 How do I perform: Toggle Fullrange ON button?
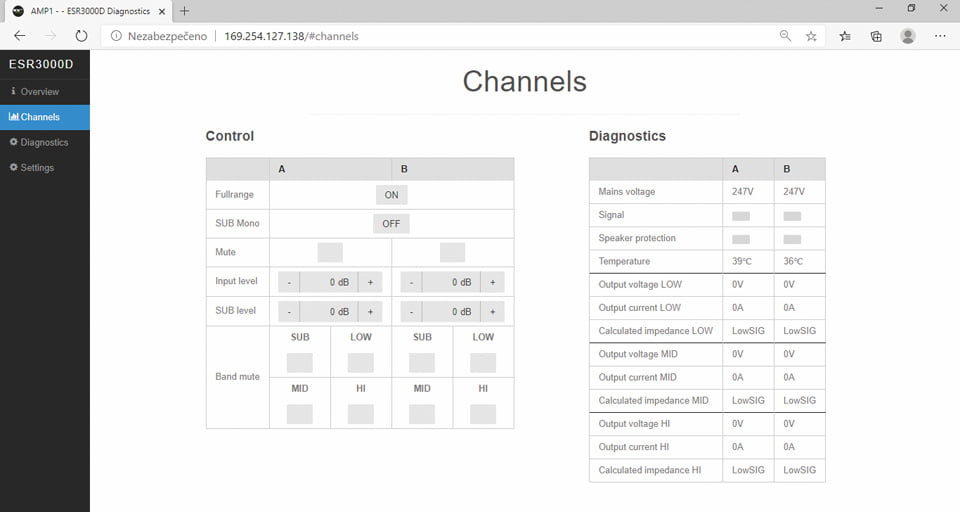point(391,195)
